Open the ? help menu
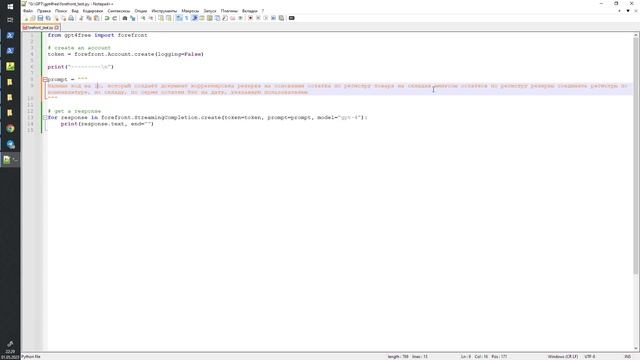Screen dimensions: 640x360 tap(263, 11)
